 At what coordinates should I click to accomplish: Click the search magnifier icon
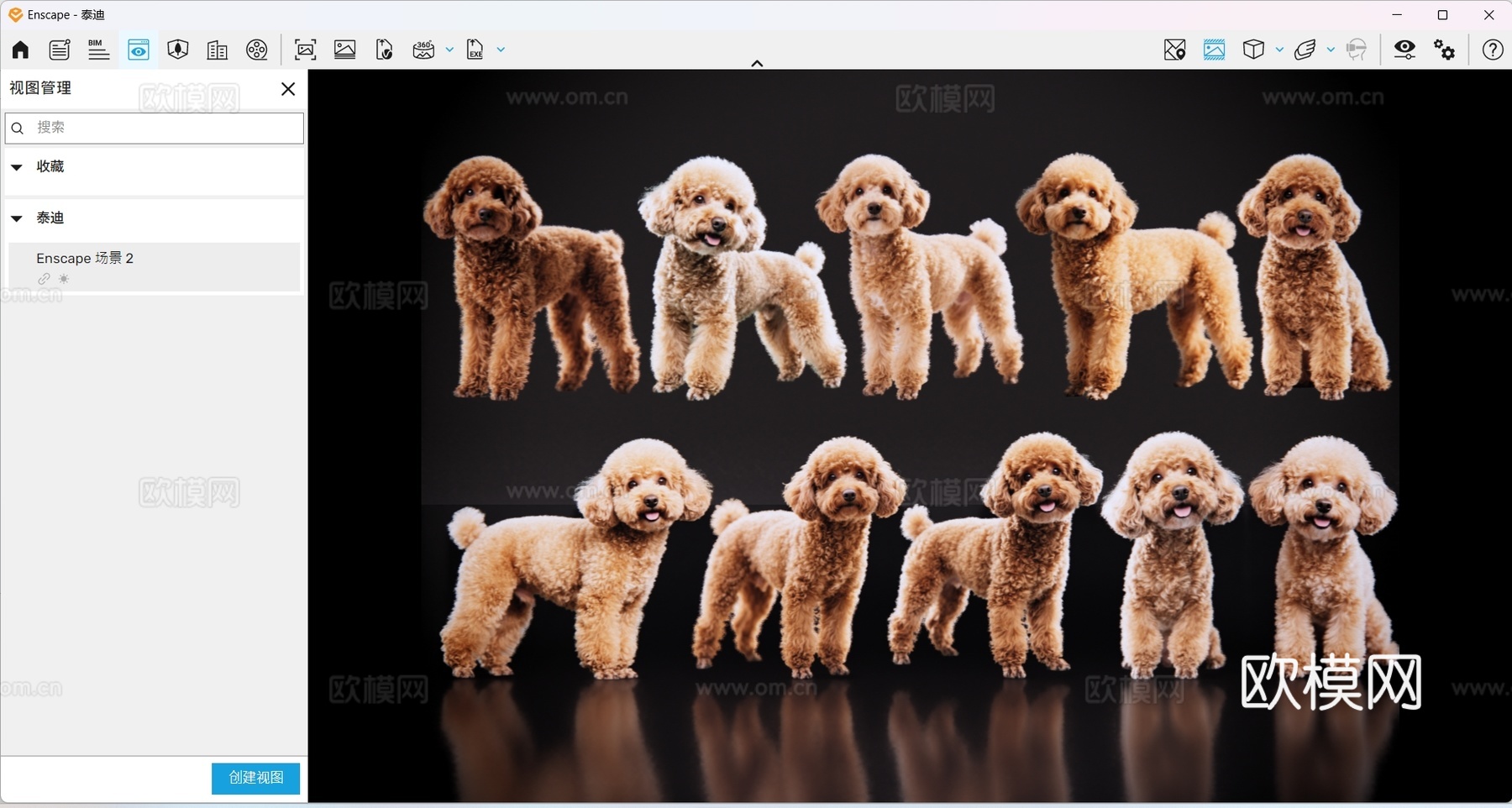coord(17,129)
